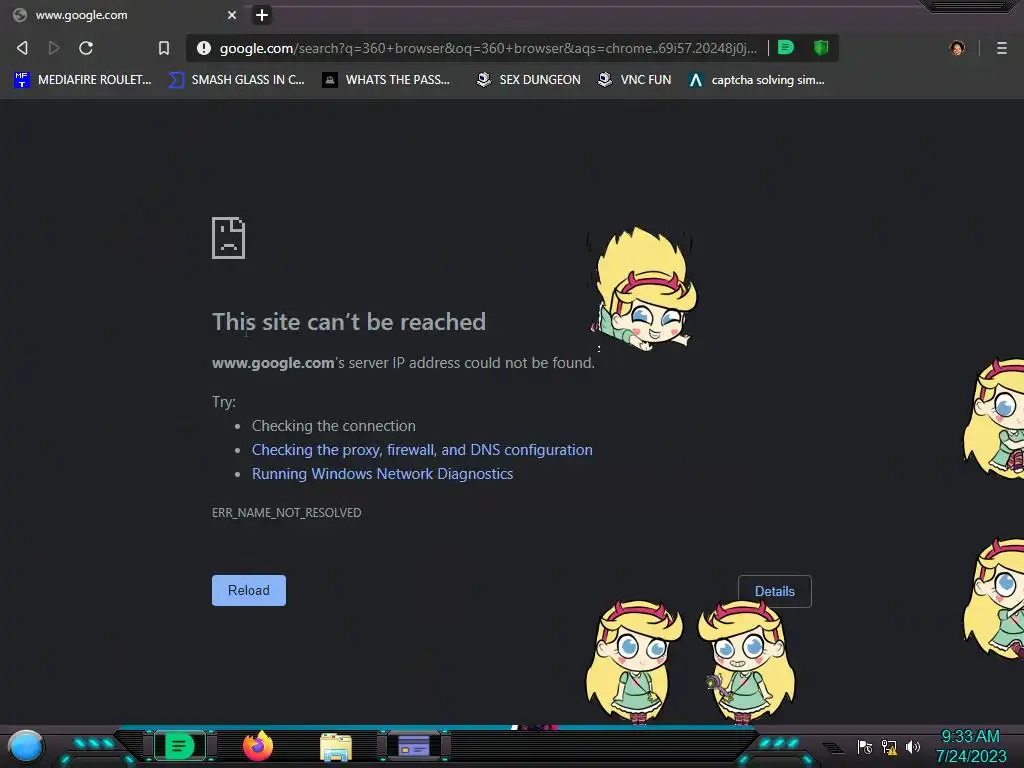Image resolution: width=1024 pixels, height=768 pixels.
Task: Click ERR_NAME_NOT_RESOLVED error code text
Action: click(286, 513)
